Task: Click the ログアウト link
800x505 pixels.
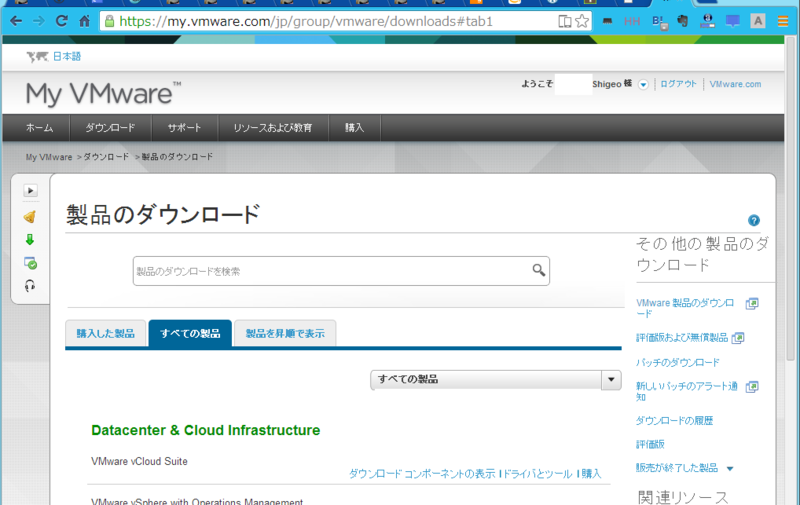Action: coord(678,84)
